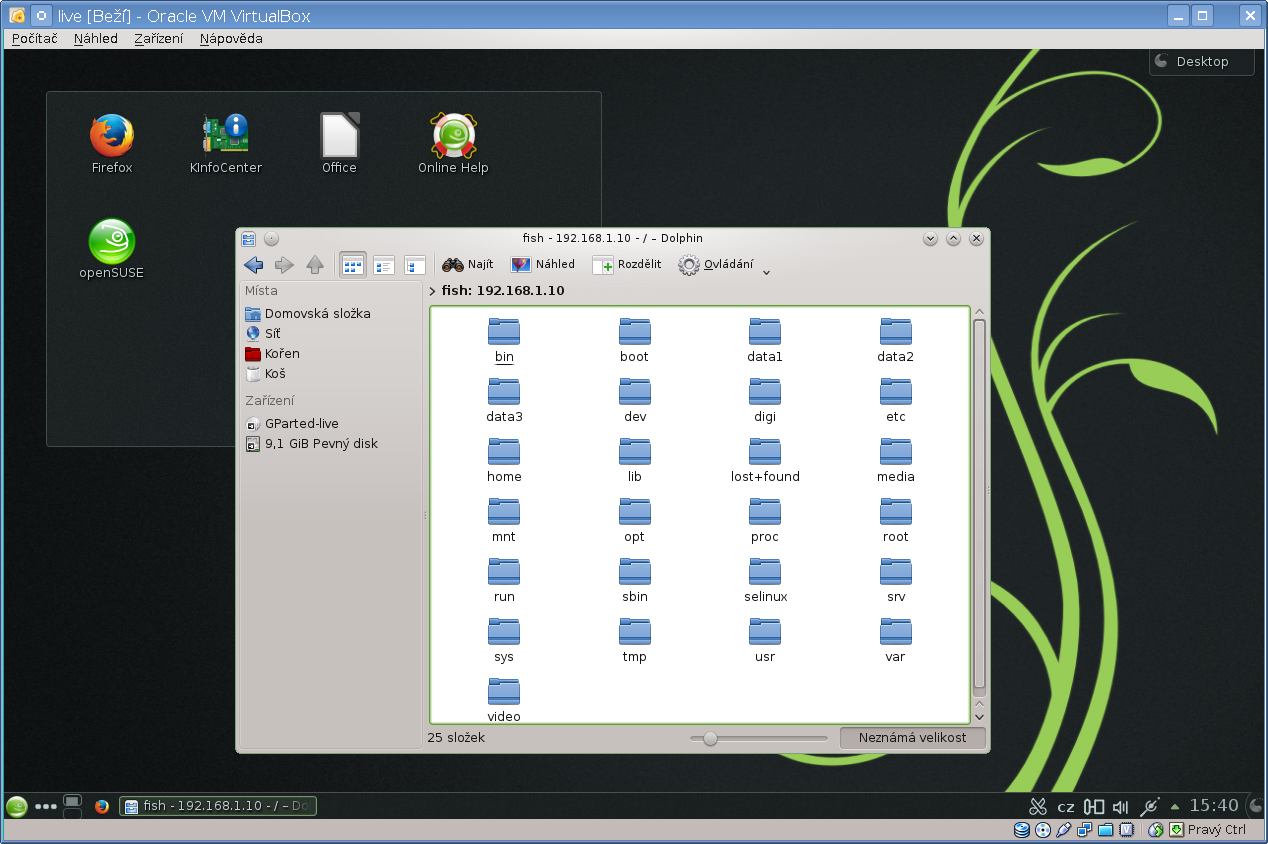This screenshot has height=844, width=1268.
Task: Select the data3 folder icon
Action: 504,392
